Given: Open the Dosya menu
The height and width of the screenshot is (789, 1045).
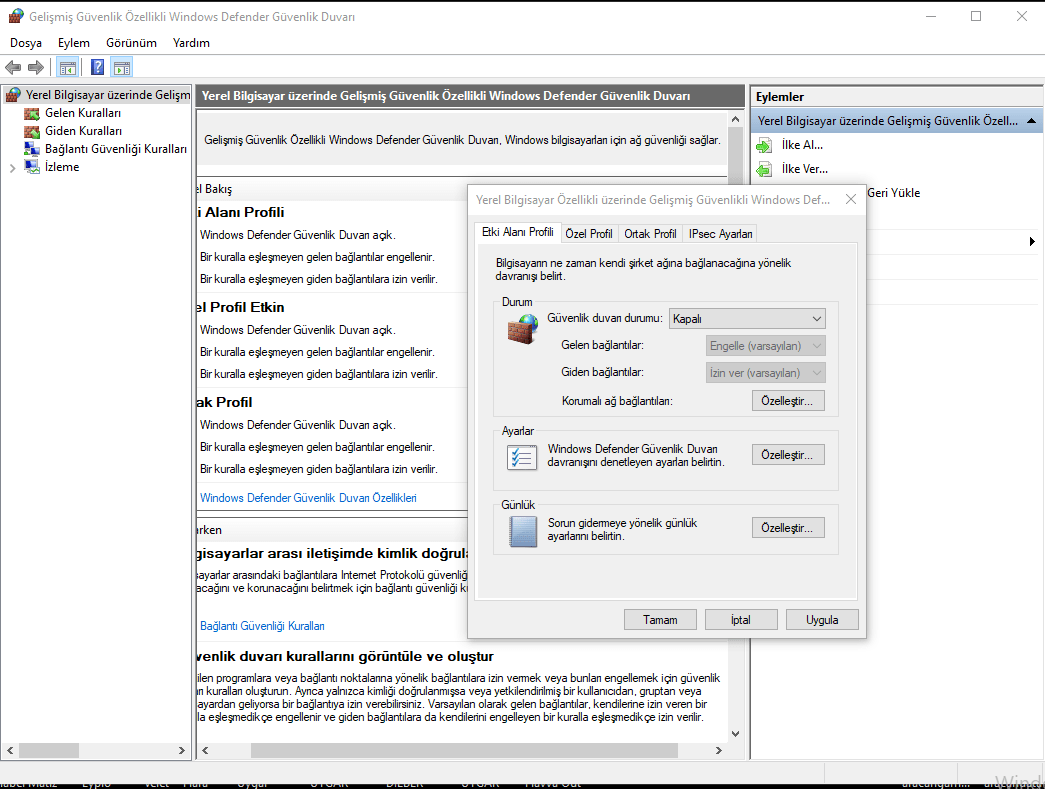Looking at the screenshot, I should click(x=26, y=43).
